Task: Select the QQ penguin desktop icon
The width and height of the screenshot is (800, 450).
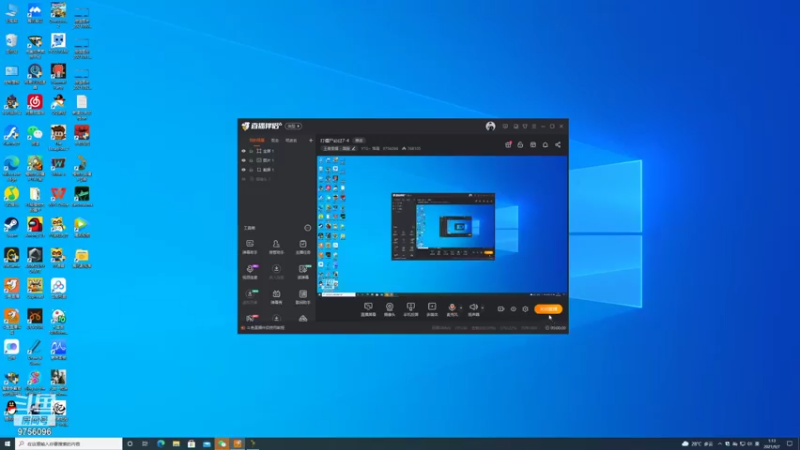Action: 11,410
